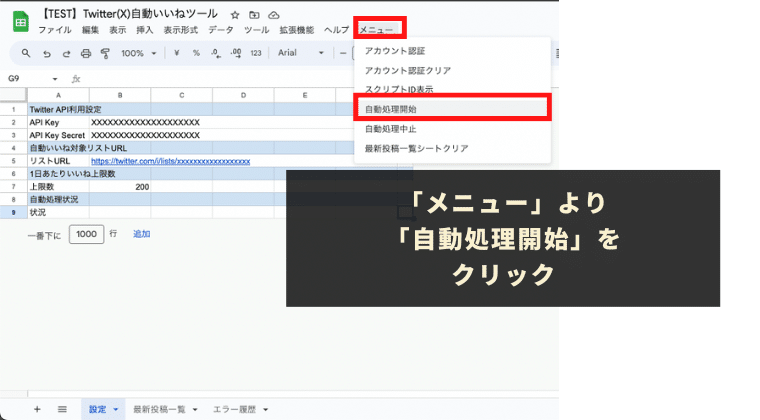The image size is (760, 420).
Task: Decrease decimal places
Action: pos(216,53)
